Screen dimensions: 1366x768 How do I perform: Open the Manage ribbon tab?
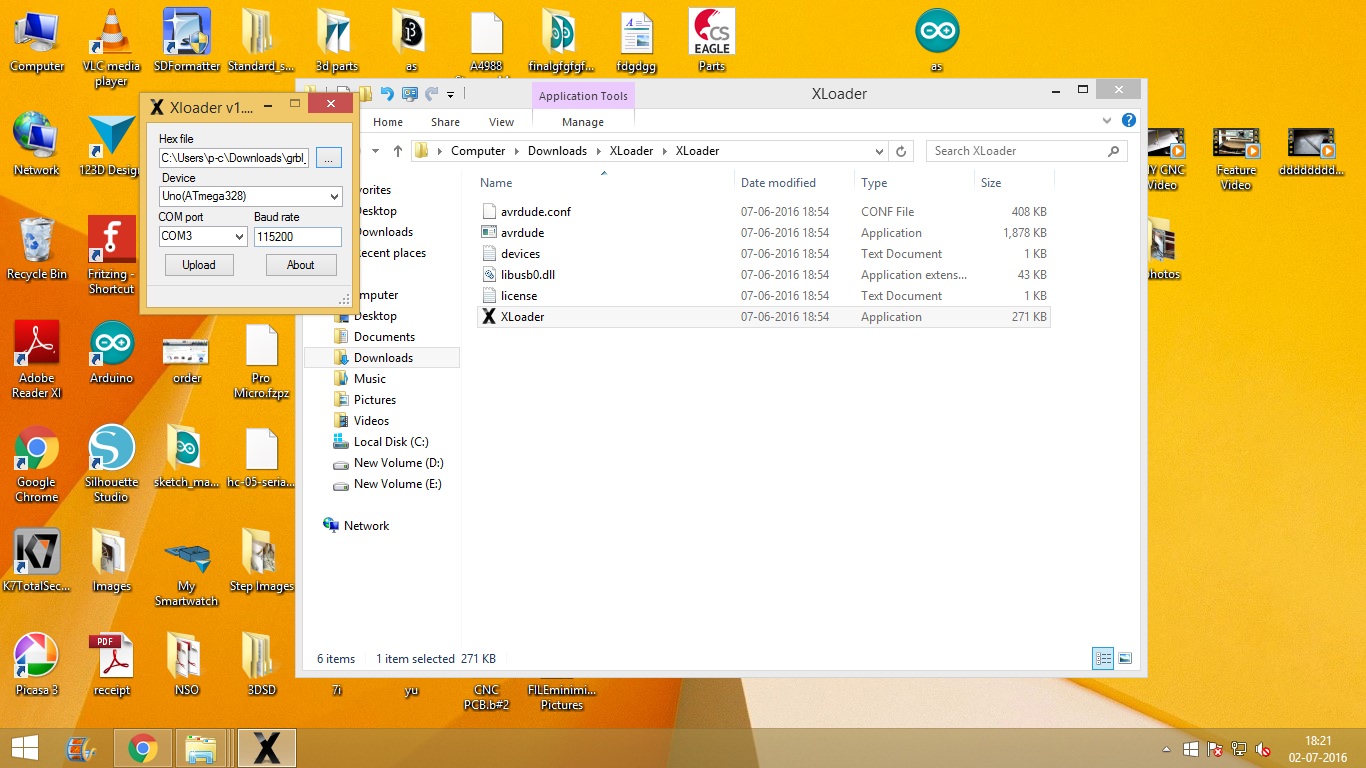pyautogui.click(x=583, y=122)
